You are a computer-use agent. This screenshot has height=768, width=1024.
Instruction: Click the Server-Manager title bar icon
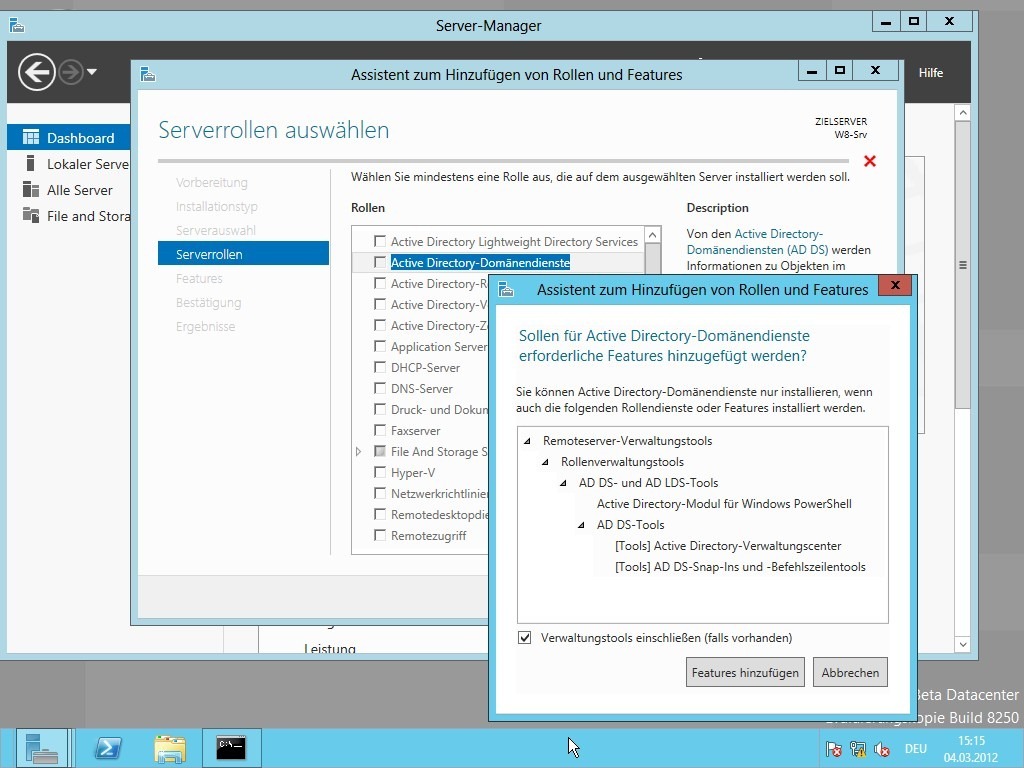pos(17,25)
